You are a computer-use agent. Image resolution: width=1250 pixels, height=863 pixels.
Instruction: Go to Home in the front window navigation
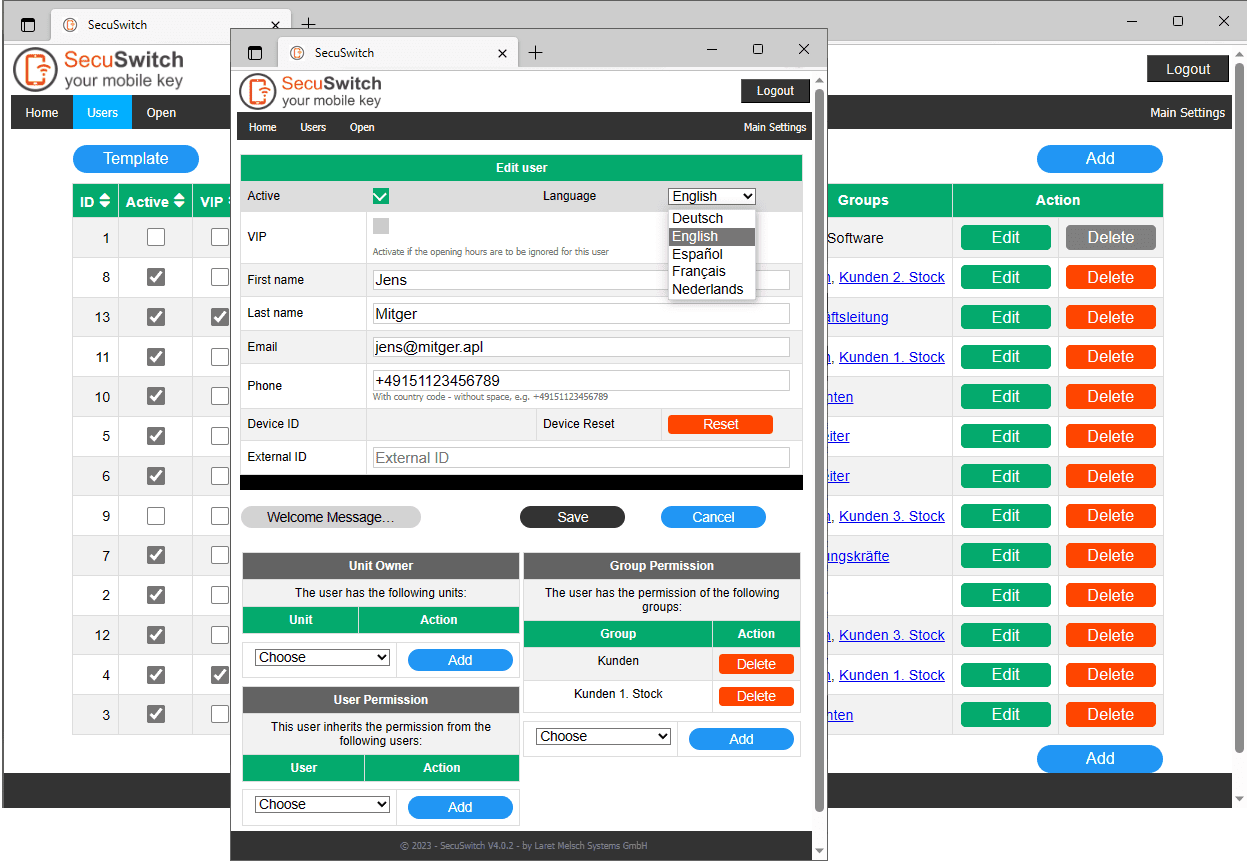[x=263, y=127]
